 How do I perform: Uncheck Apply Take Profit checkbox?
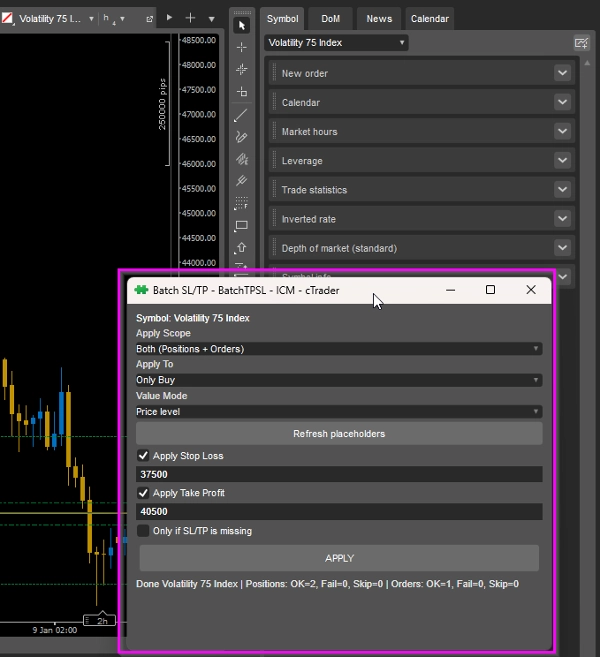(x=143, y=493)
